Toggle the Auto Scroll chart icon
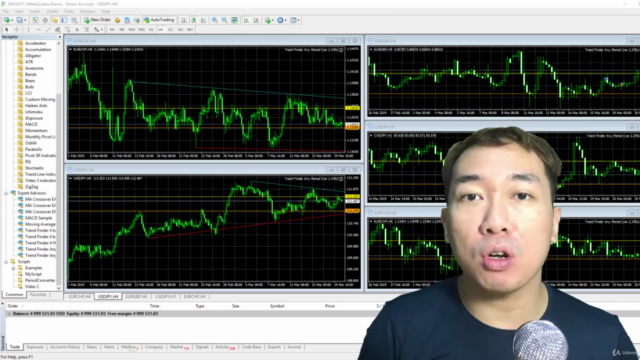Image resolution: width=640 pixels, height=360 pixels. [x=246, y=20]
